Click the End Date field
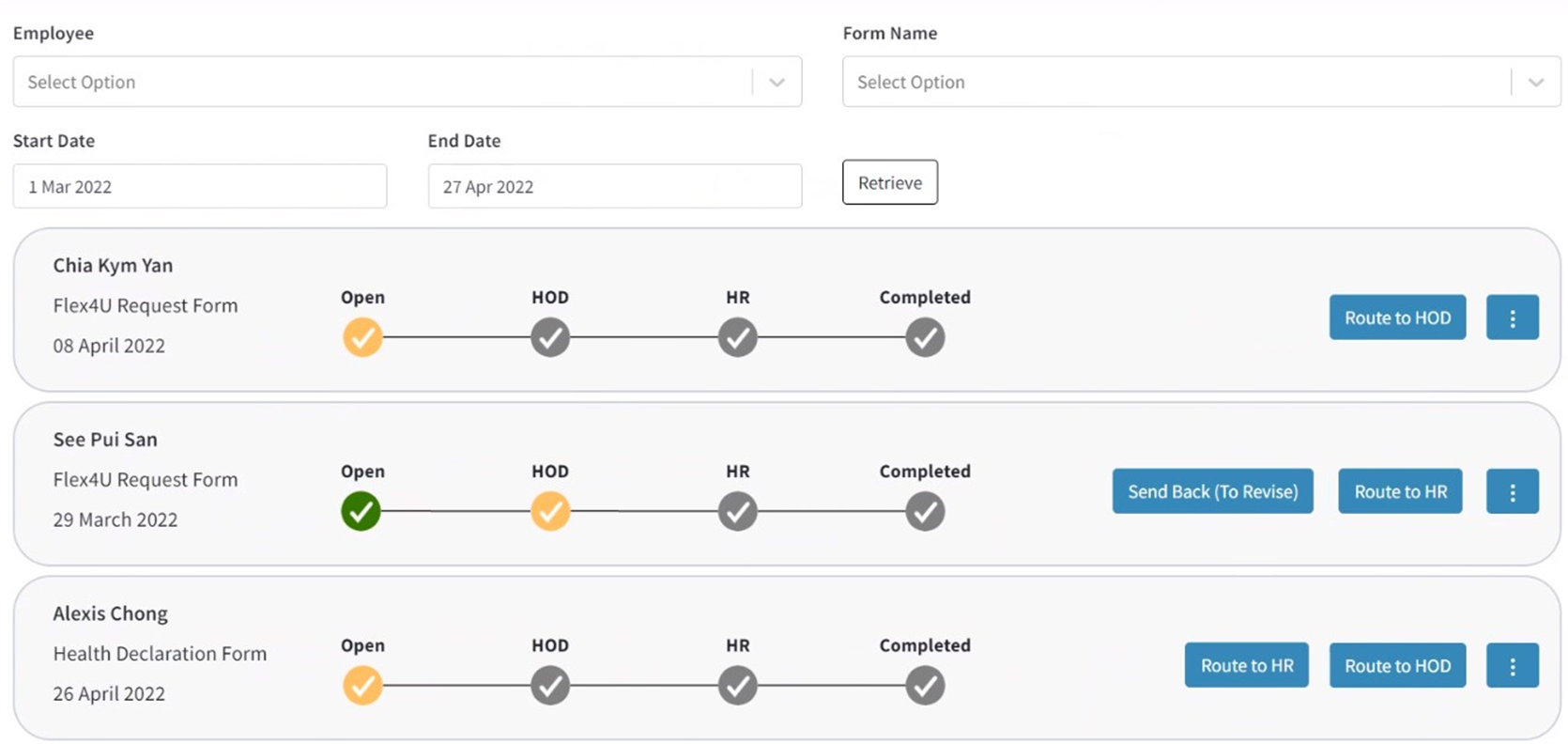 pos(615,186)
